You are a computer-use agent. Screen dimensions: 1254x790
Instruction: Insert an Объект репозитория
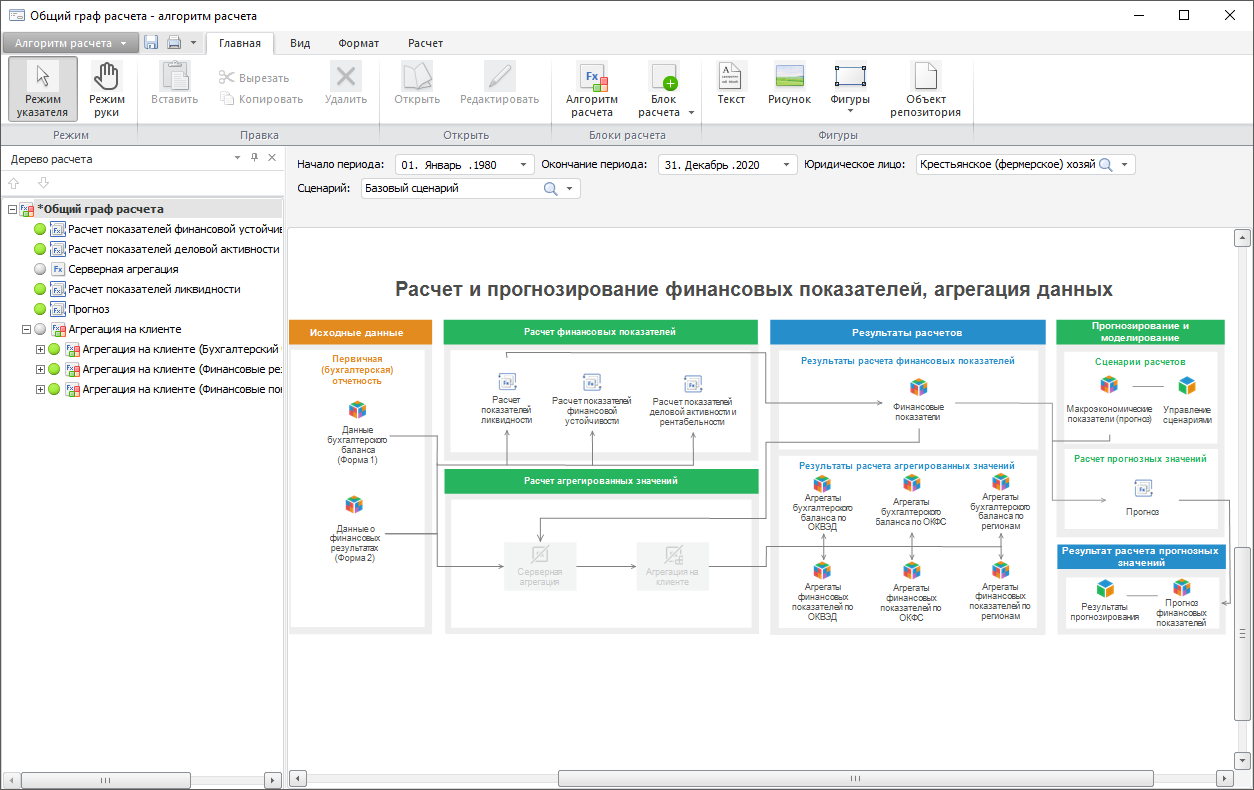point(925,89)
